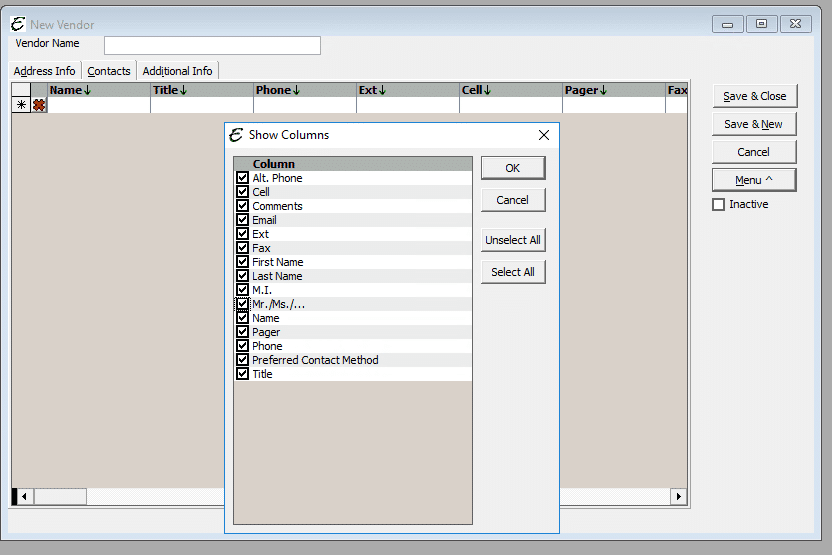Click the horizontal scrollbar thumb
Screen dimensions: 832x555
[60, 497]
